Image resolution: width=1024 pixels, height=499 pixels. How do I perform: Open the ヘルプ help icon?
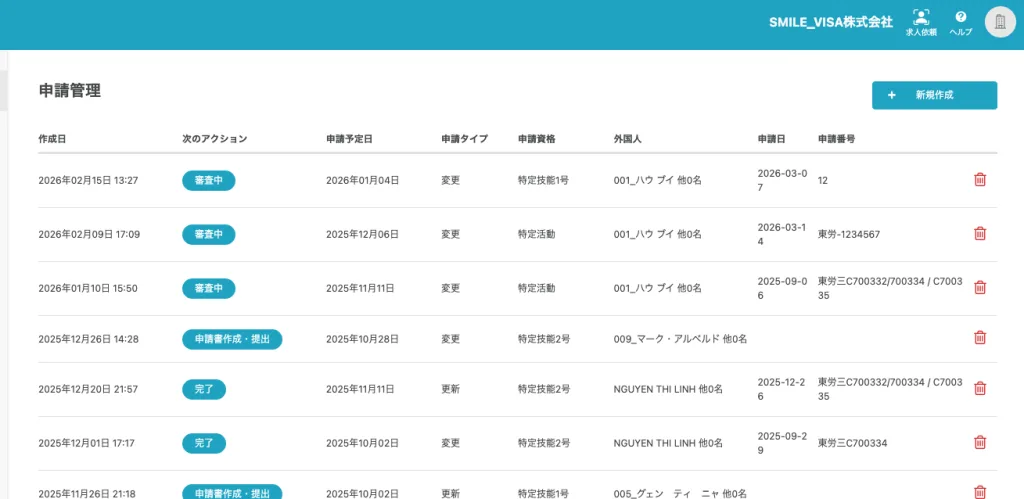(x=960, y=22)
